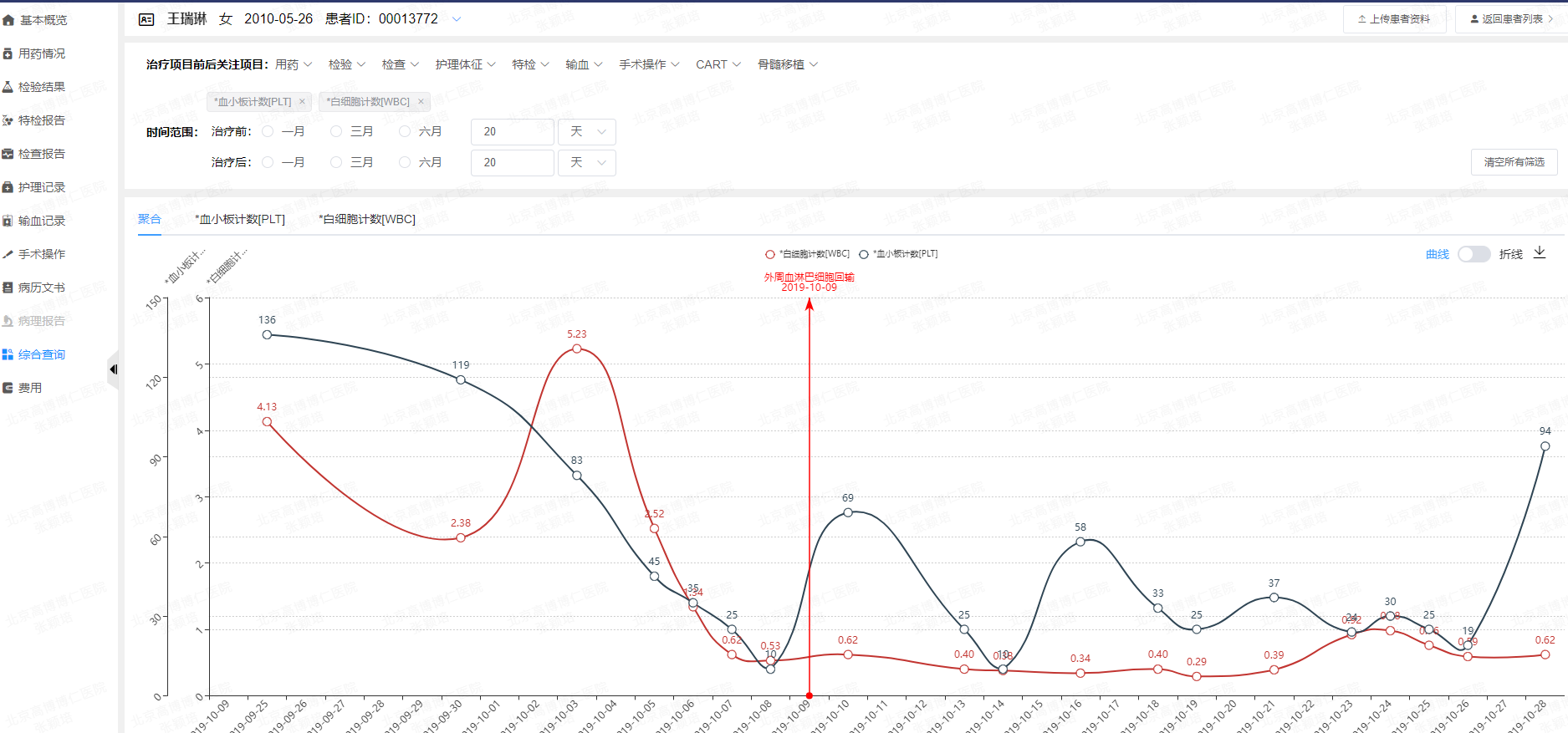Download the chart image
The width and height of the screenshot is (1568, 733).
(x=1540, y=253)
